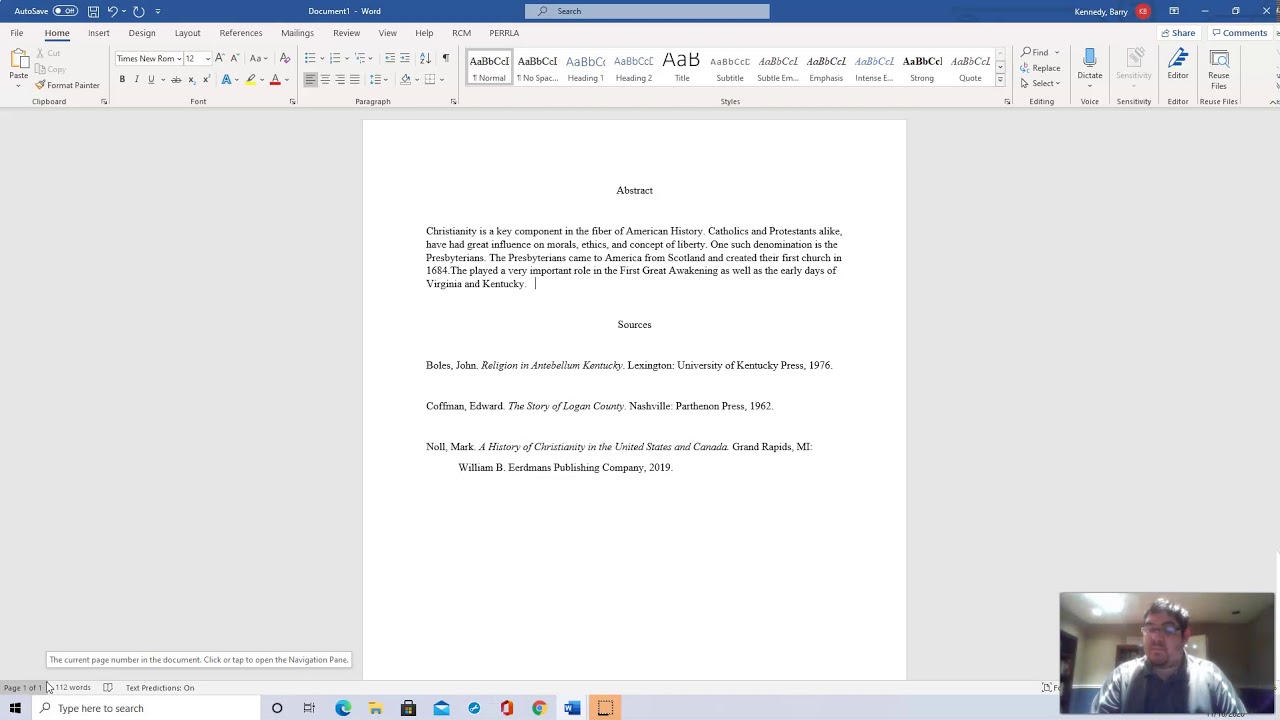
Task: Switch to the References tab
Action: click(241, 33)
